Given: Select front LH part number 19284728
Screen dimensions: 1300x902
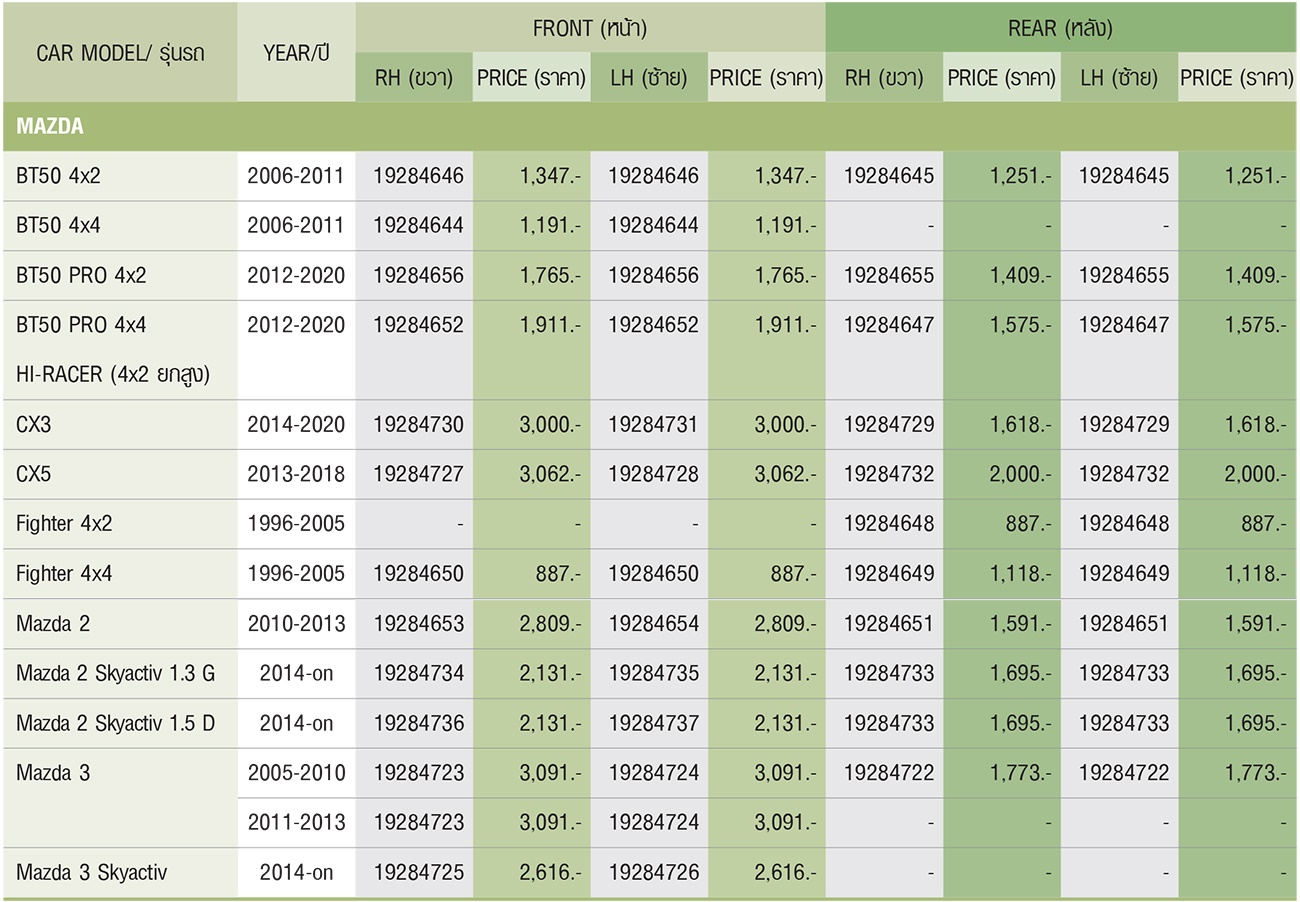Looking at the screenshot, I should pyautogui.click(x=654, y=474).
